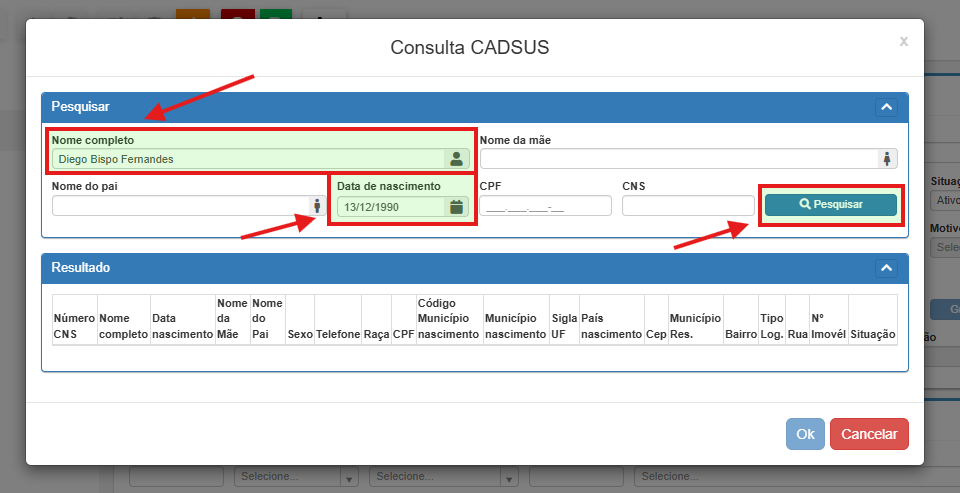
Task: Click the Pesquisar search button
Action: [830, 204]
